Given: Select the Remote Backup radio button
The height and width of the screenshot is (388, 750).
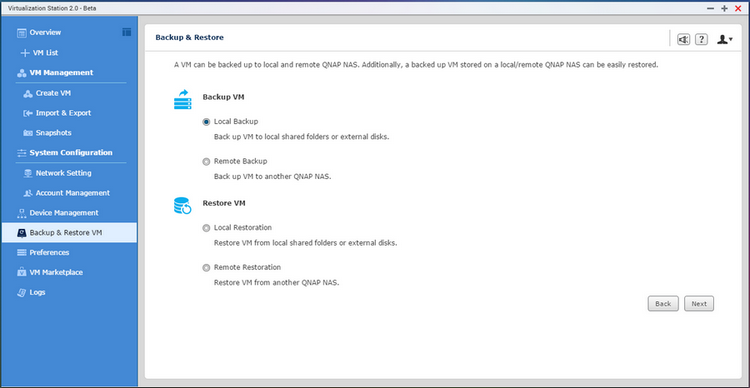Looking at the screenshot, I should pos(206,162).
